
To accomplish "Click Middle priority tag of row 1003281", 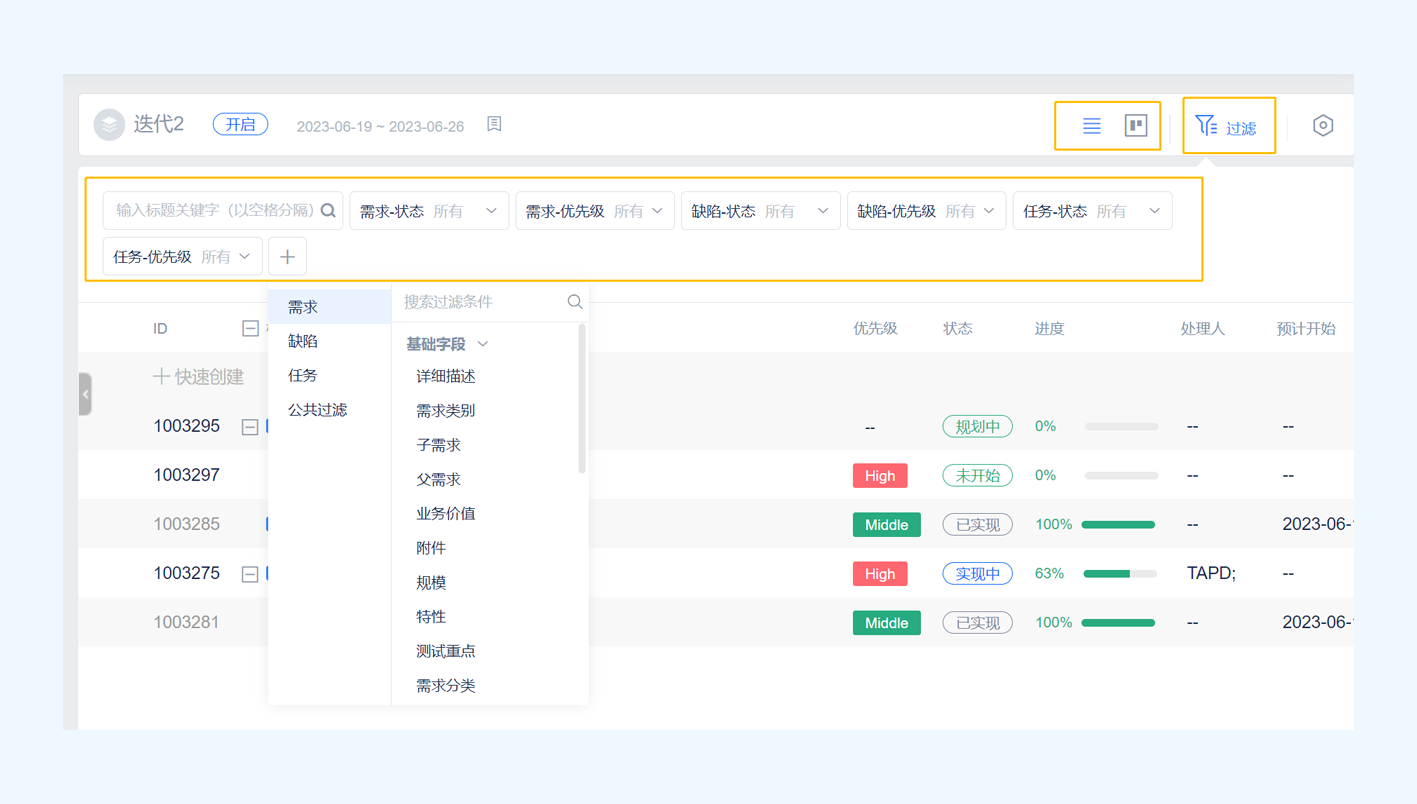I will (886, 623).
